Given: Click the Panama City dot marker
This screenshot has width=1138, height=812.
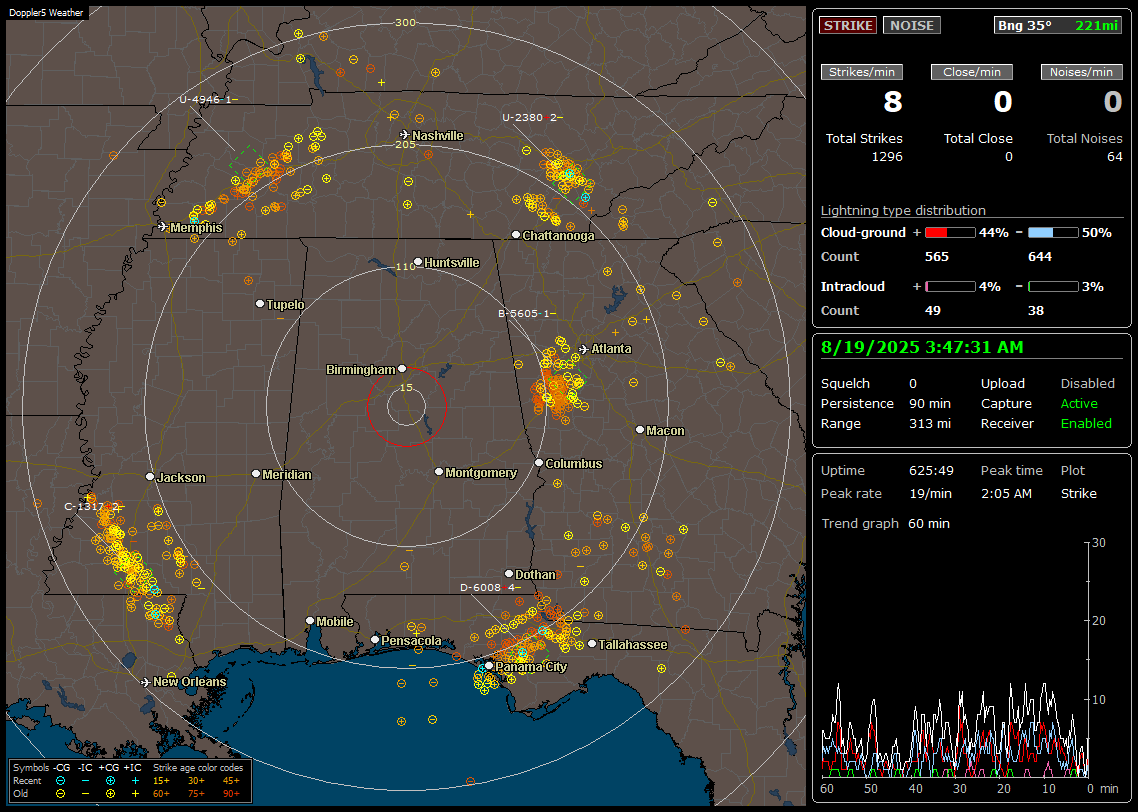Looking at the screenshot, I should [x=489, y=665].
